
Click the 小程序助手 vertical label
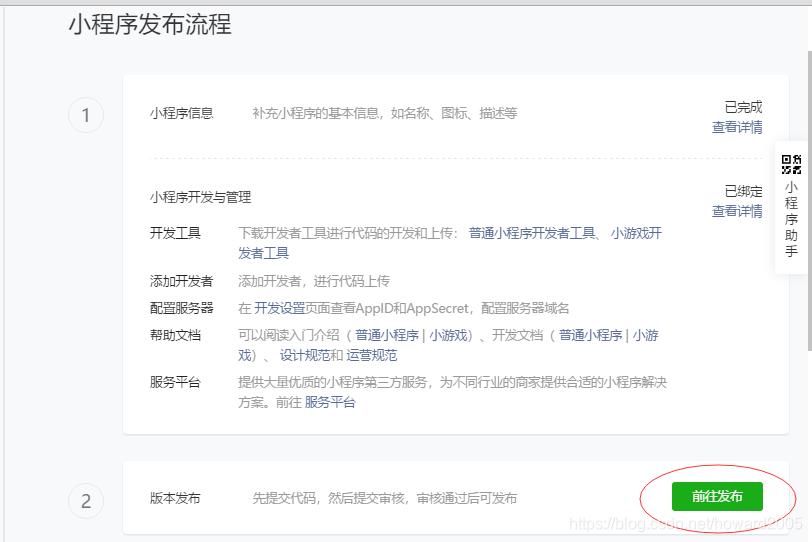791,219
